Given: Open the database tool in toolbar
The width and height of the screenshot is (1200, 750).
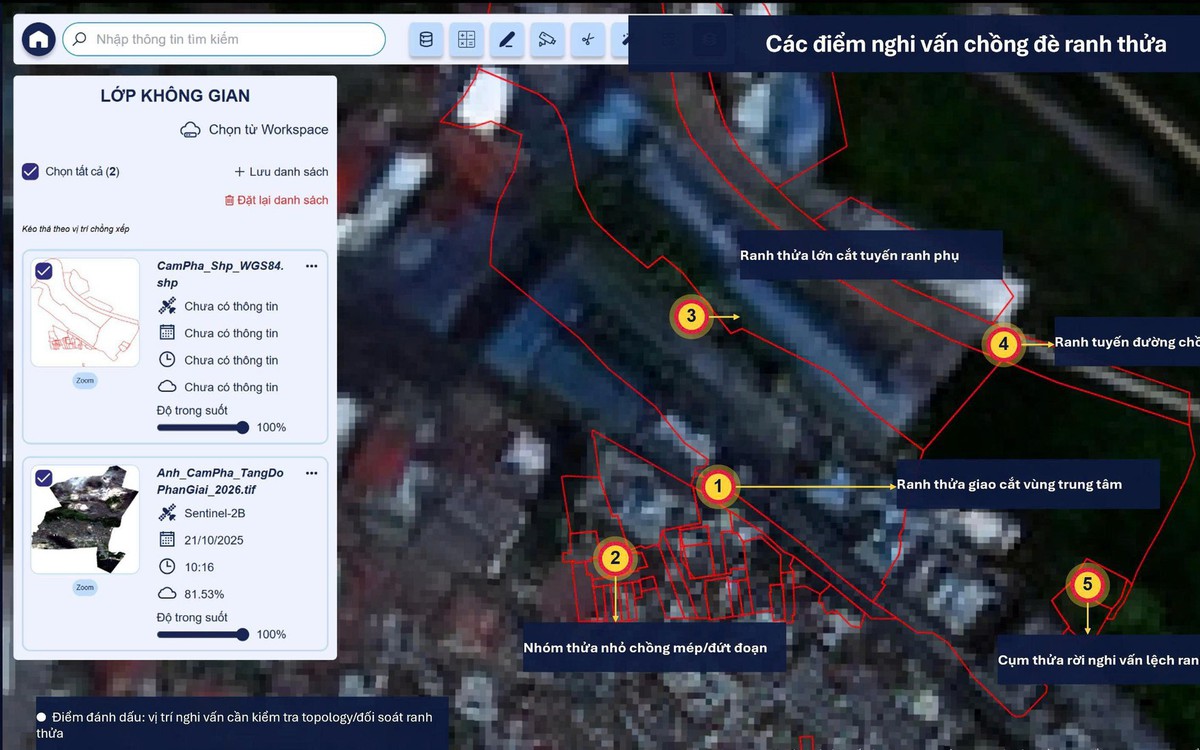Looking at the screenshot, I should point(426,40).
